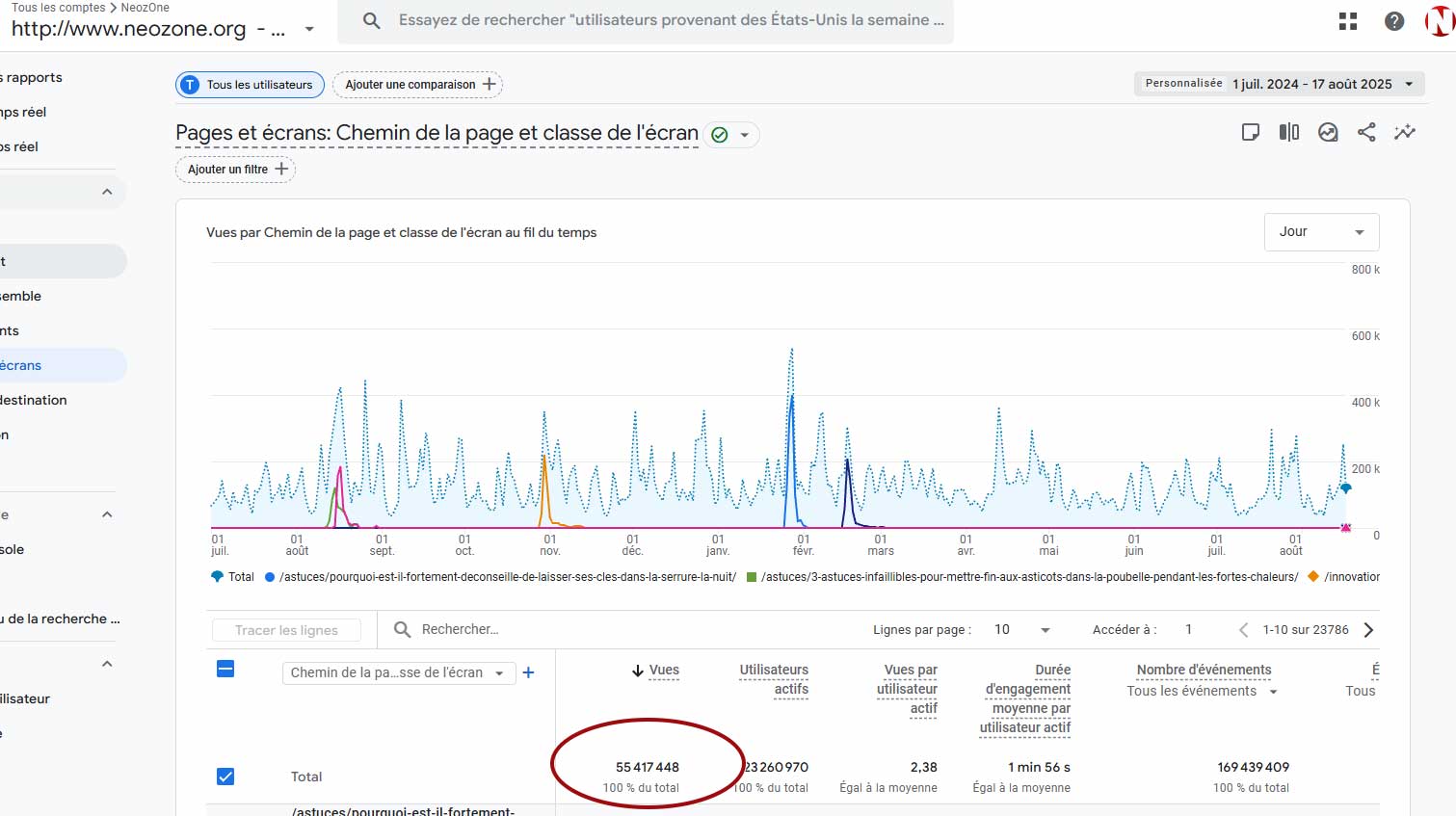Viewport: 1456px width, 816px height.
Task: Open the Insights icon
Action: 1328,132
